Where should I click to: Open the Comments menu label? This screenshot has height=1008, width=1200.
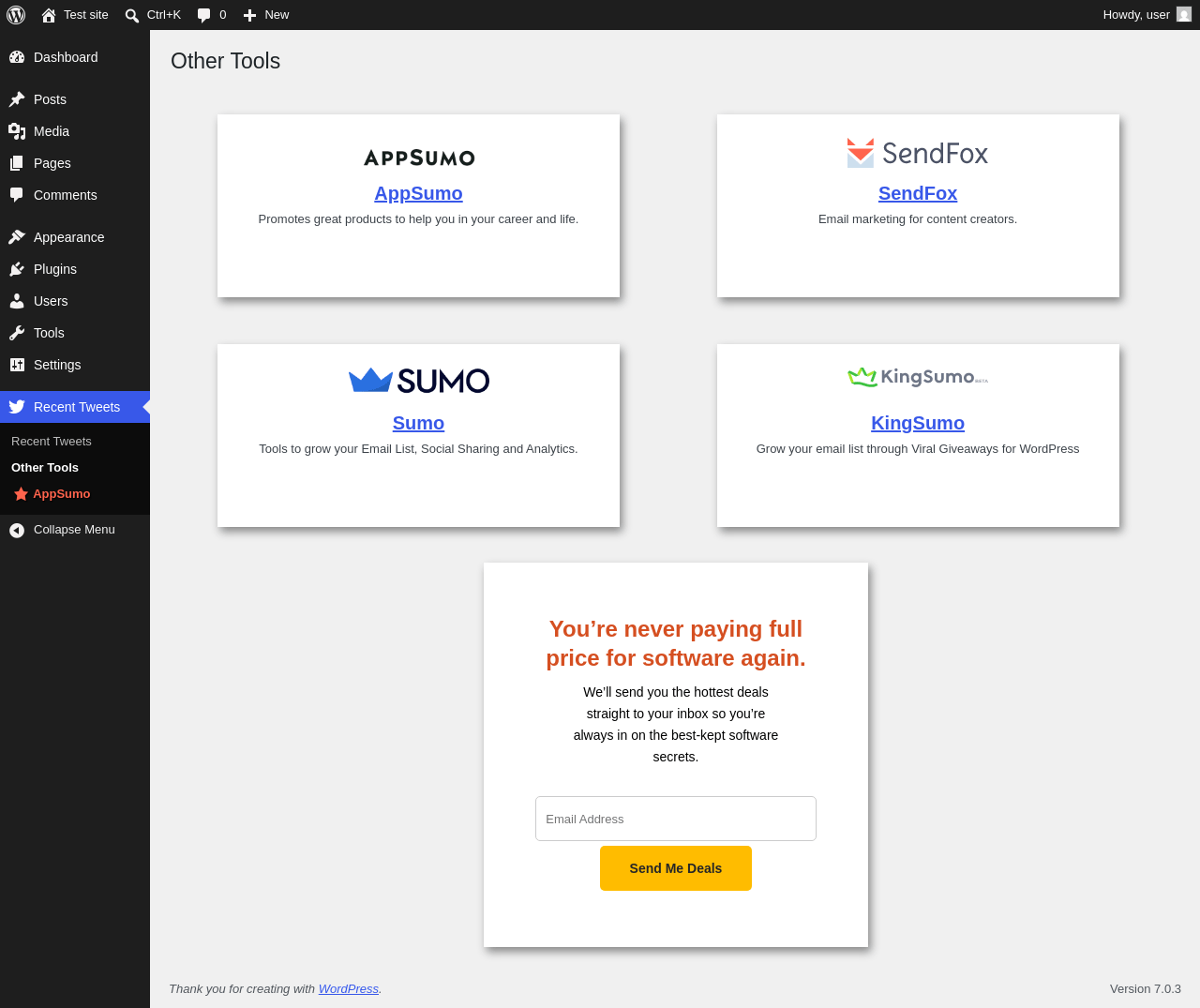click(x=66, y=195)
